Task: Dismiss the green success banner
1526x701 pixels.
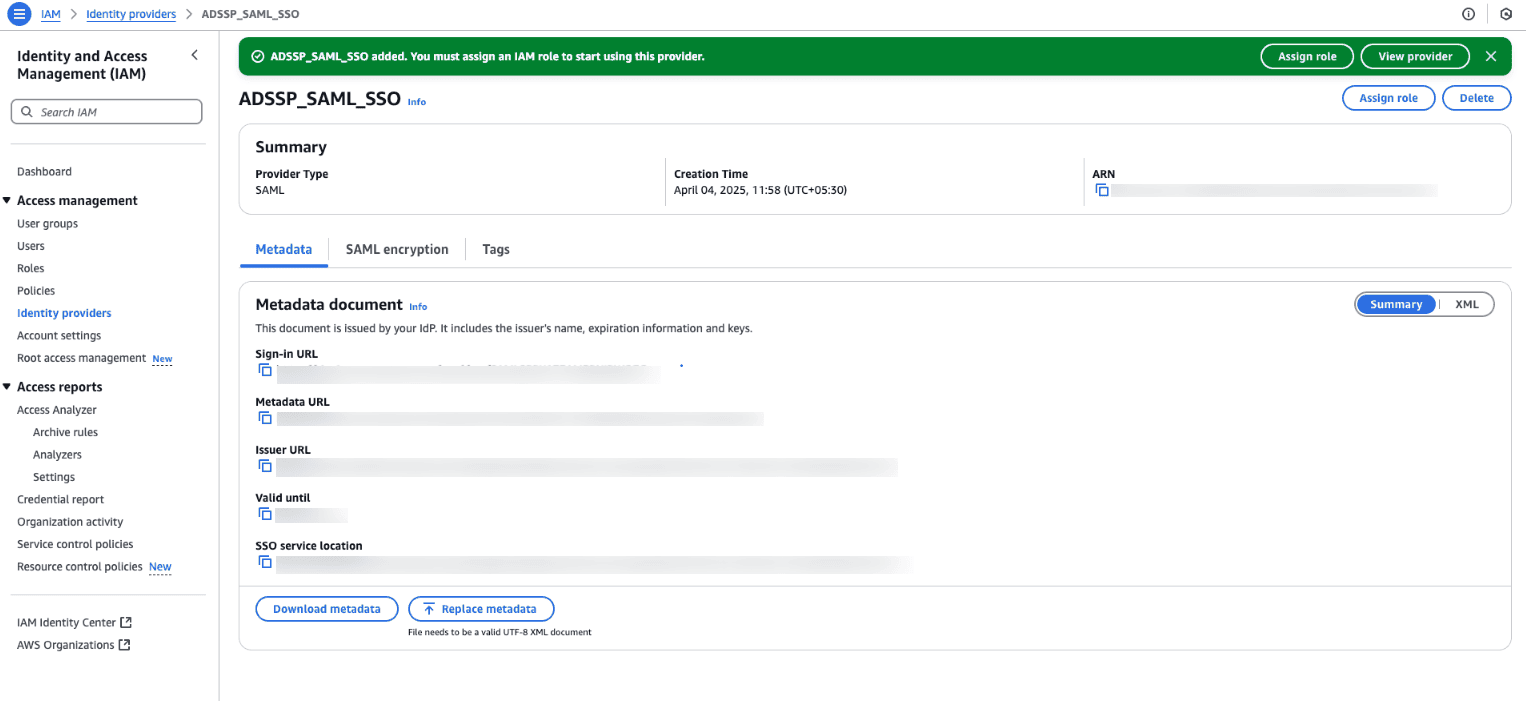Action: click(x=1491, y=56)
